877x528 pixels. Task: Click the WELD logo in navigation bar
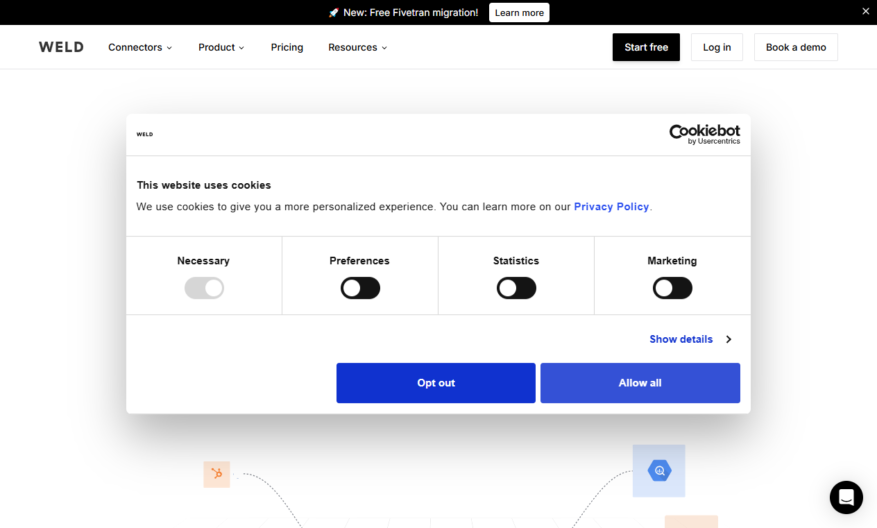point(61,47)
